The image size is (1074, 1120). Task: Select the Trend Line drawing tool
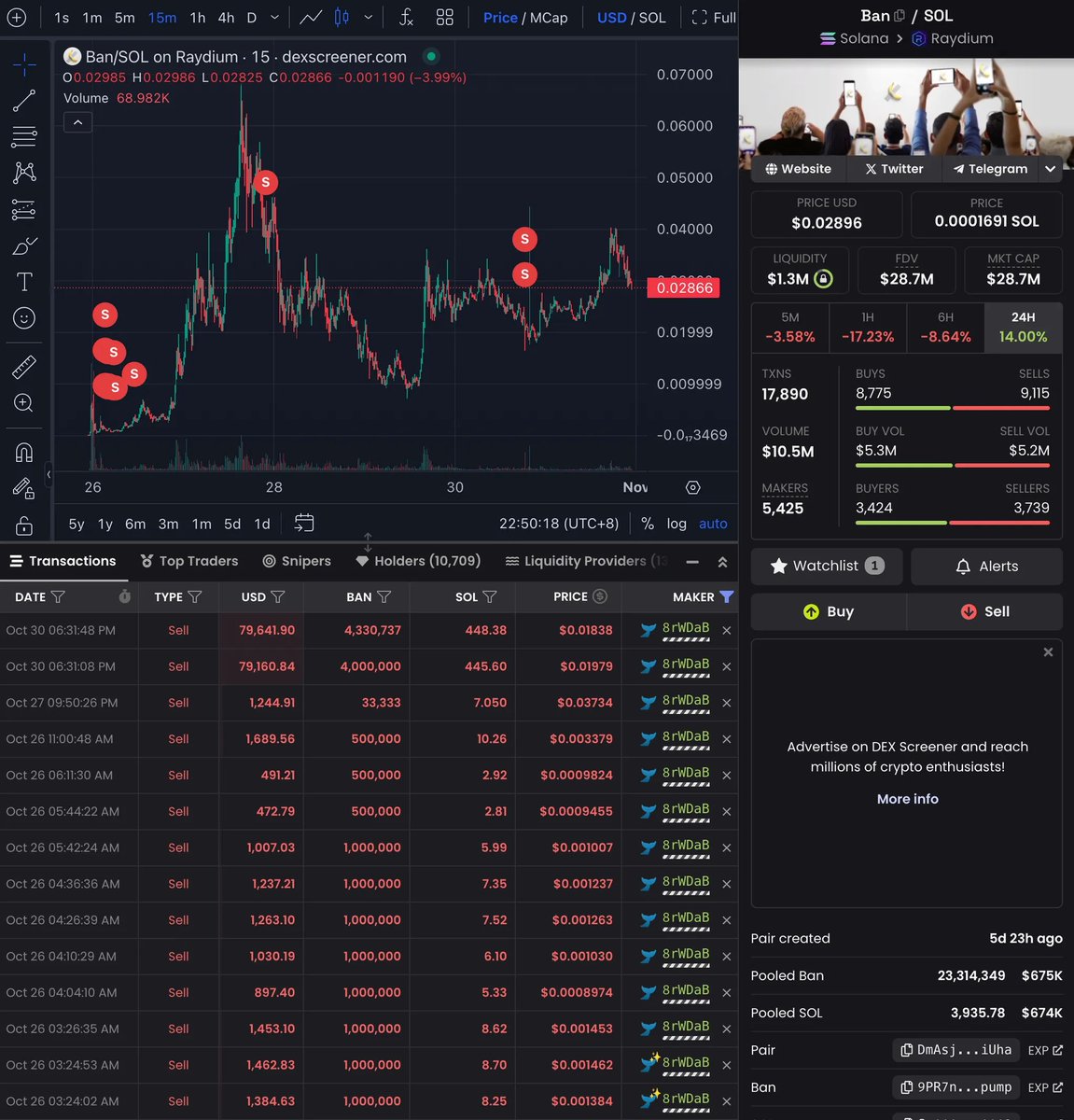tap(24, 100)
